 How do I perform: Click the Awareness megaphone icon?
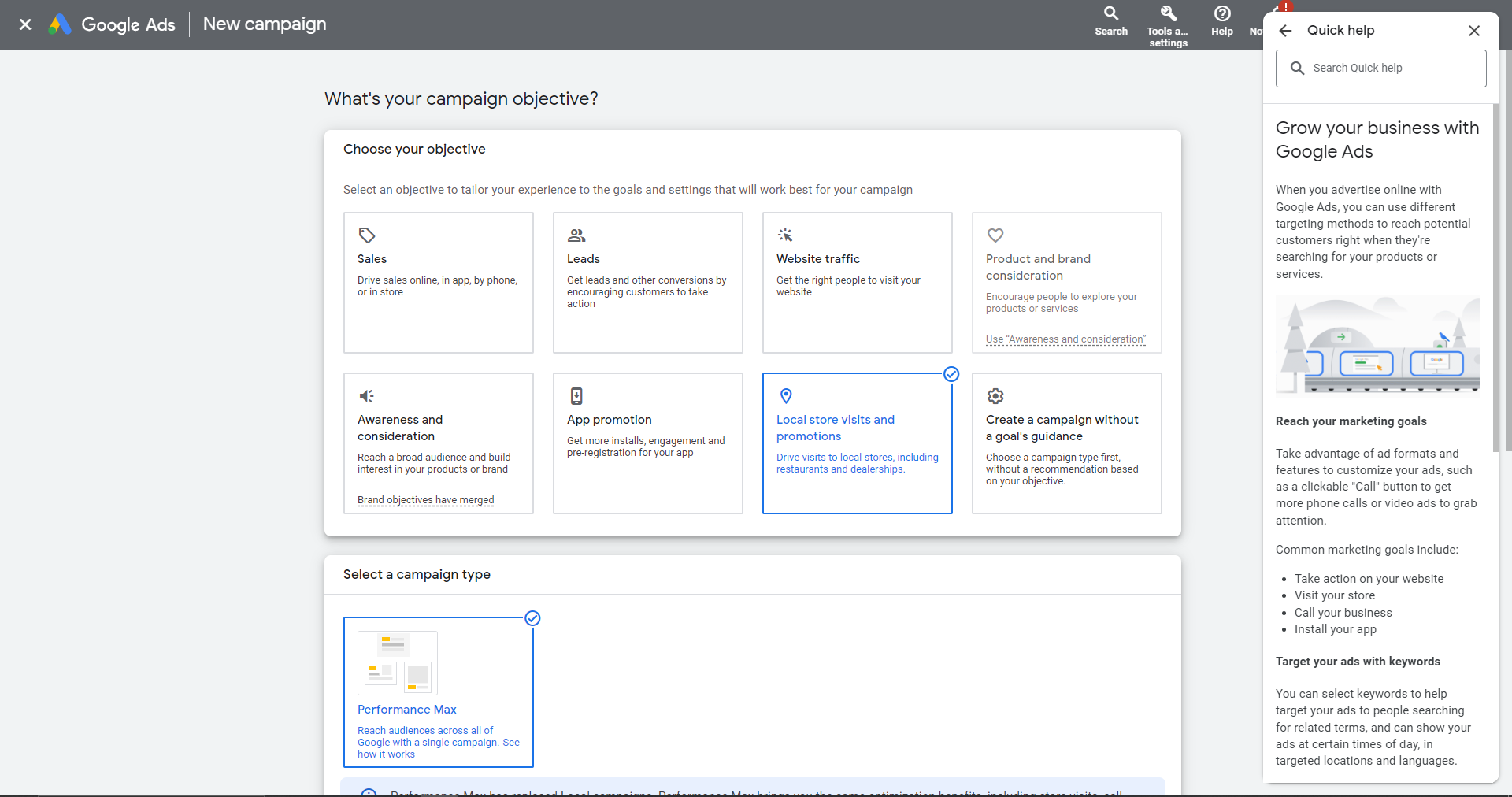coord(367,396)
